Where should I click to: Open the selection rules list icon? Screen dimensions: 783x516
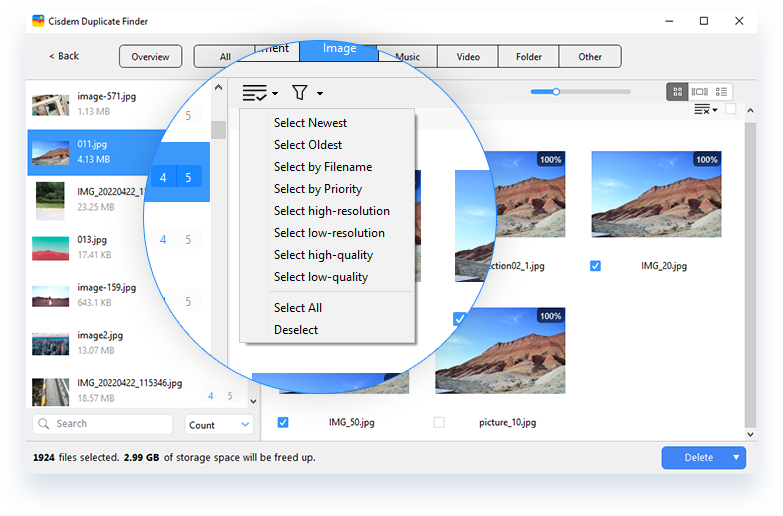point(256,93)
